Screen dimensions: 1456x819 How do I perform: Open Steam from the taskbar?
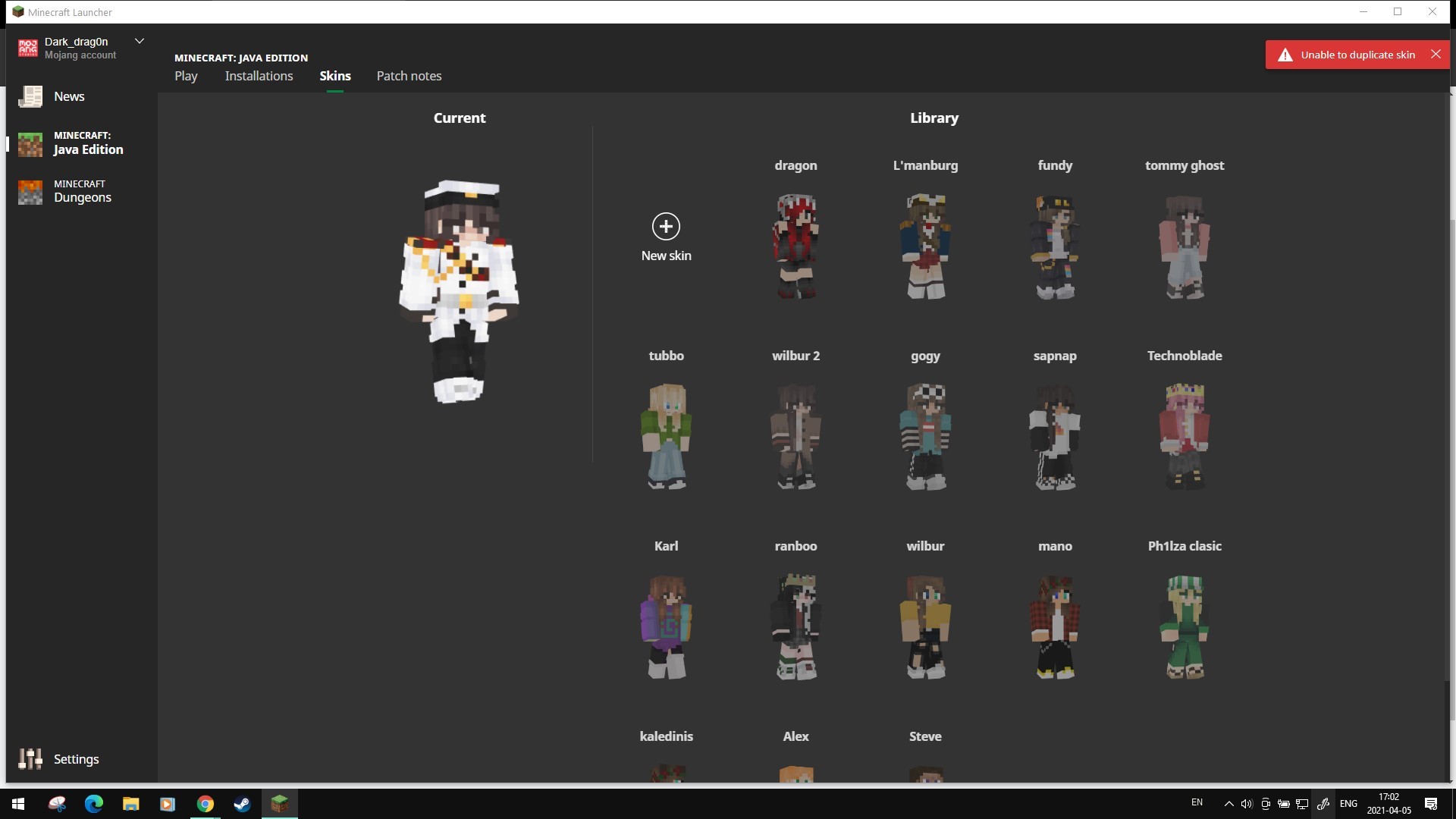tap(242, 804)
